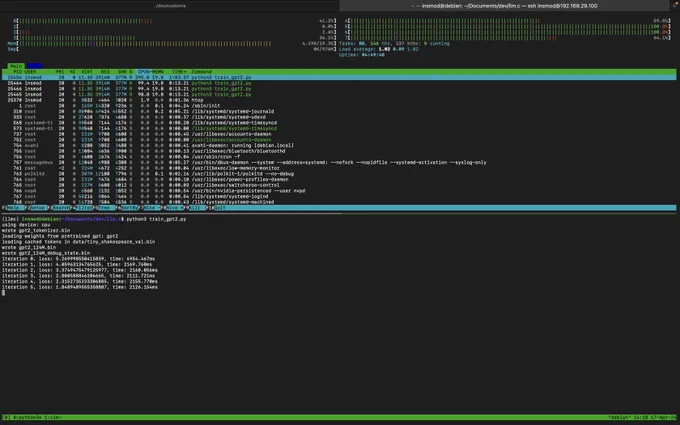Click the 'wrote gpt2_tokenizer.bin' output line
This screenshot has height=425, width=680.
[36, 230]
